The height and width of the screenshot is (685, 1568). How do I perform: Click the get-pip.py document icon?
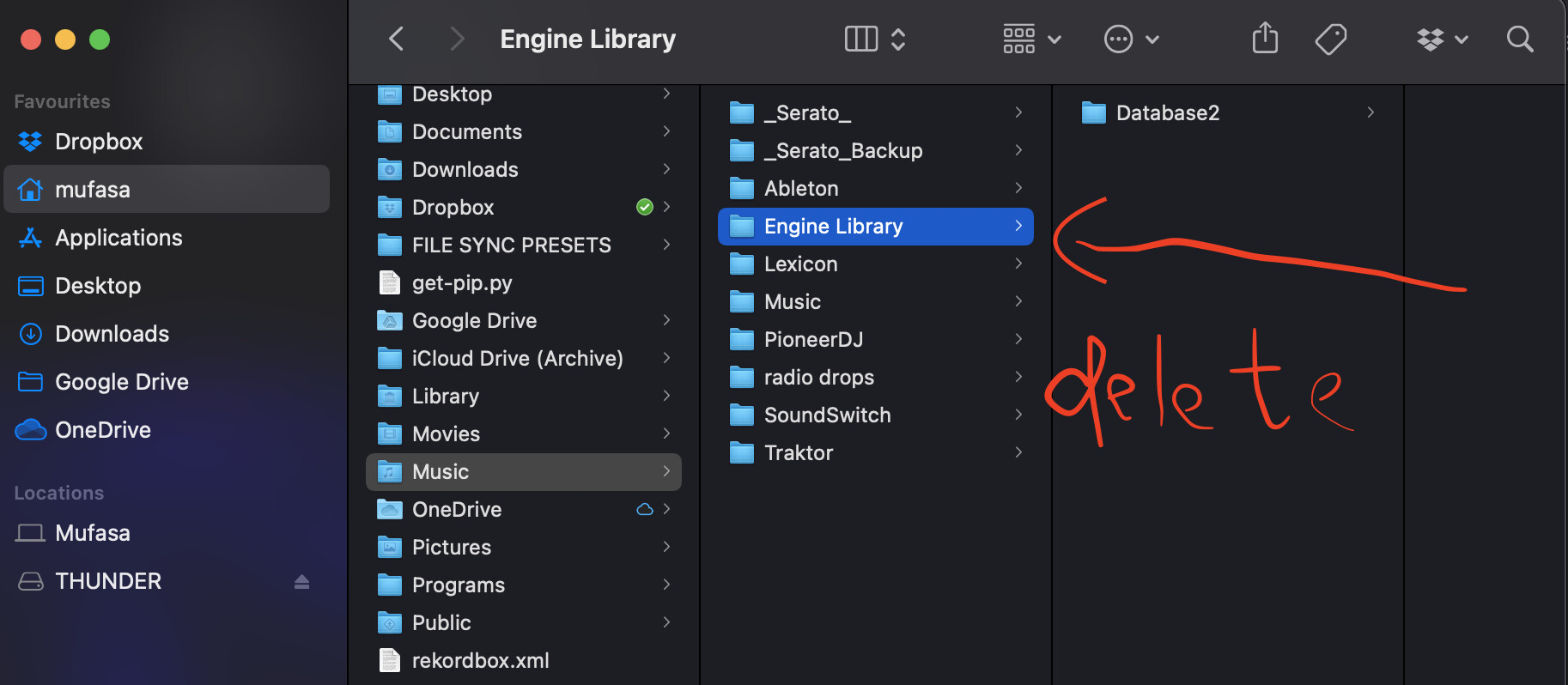pyautogui.click(x=390, y=282)
